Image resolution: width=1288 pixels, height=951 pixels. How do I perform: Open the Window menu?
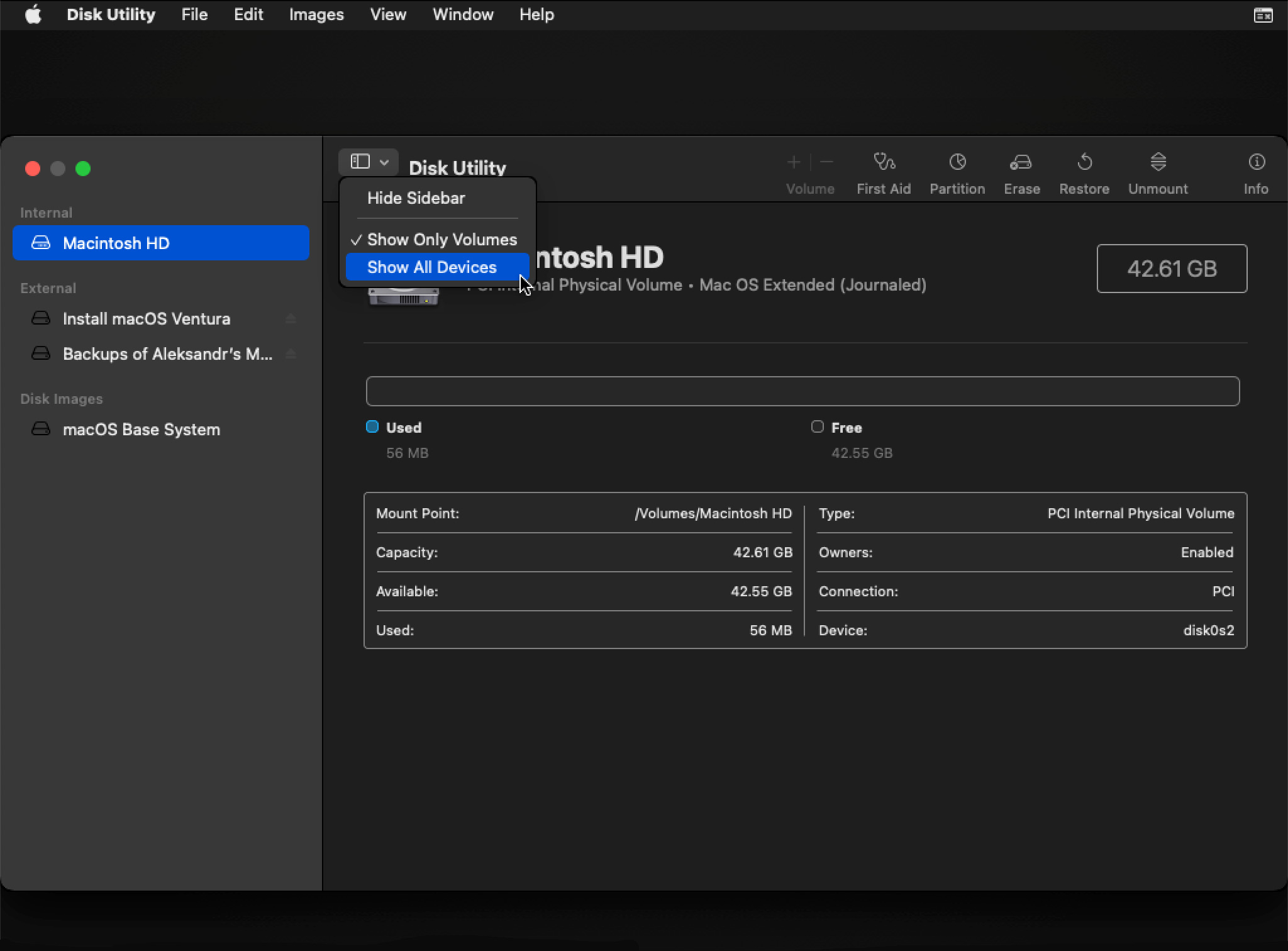[x=463, y=14]
